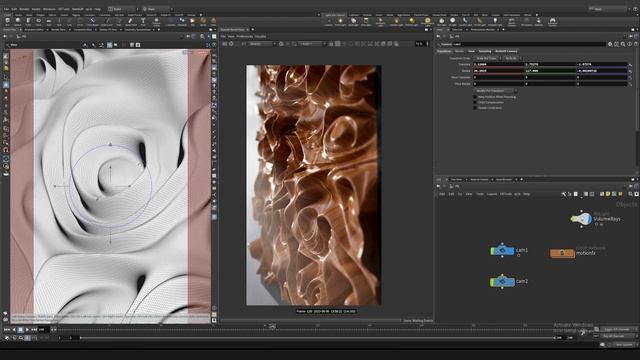Click the Key All Channels button
Viewport: 640px width, 360px height.
(616, 336)
